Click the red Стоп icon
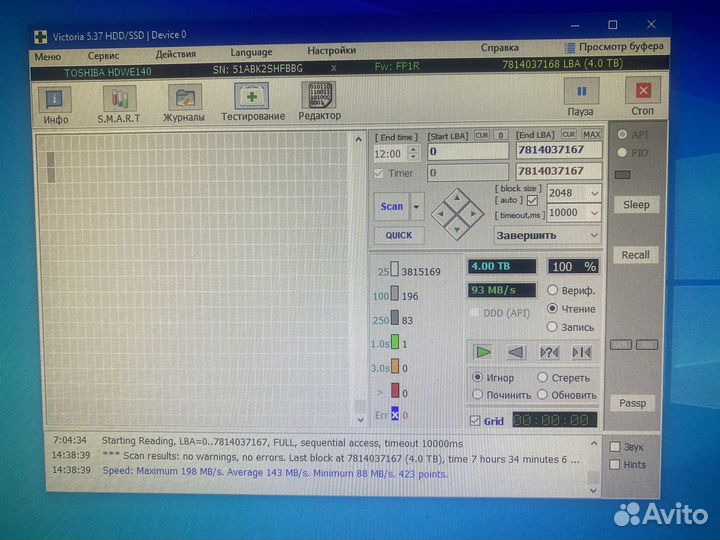720x540 pixels. pos(643,90)
